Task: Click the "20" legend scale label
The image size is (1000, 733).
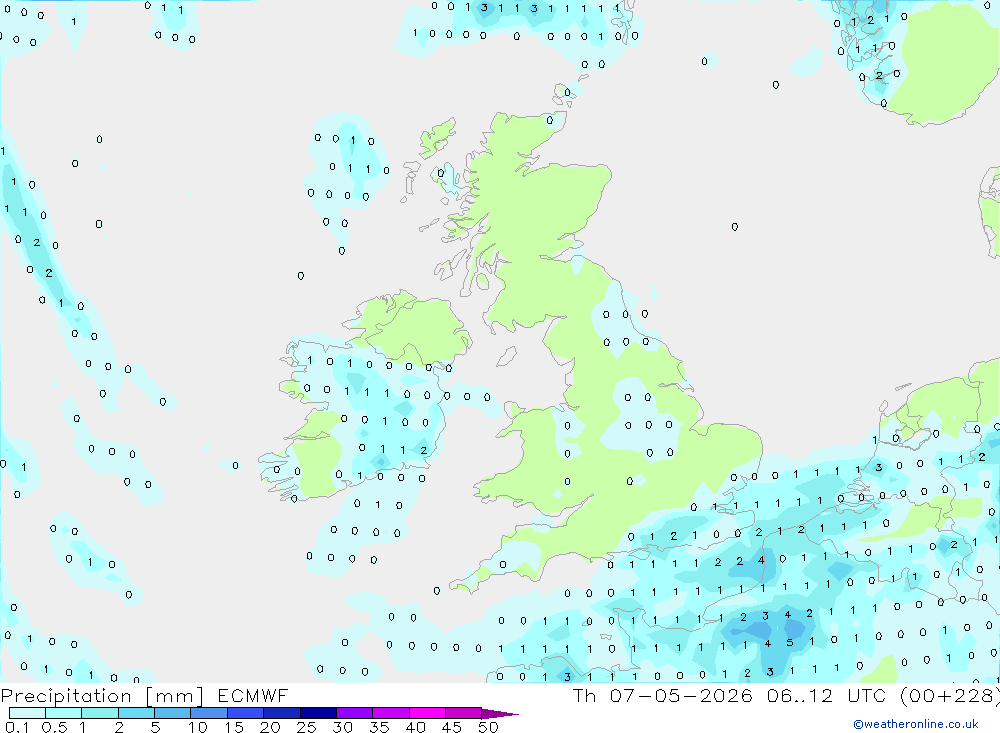Action: [270, 727]
